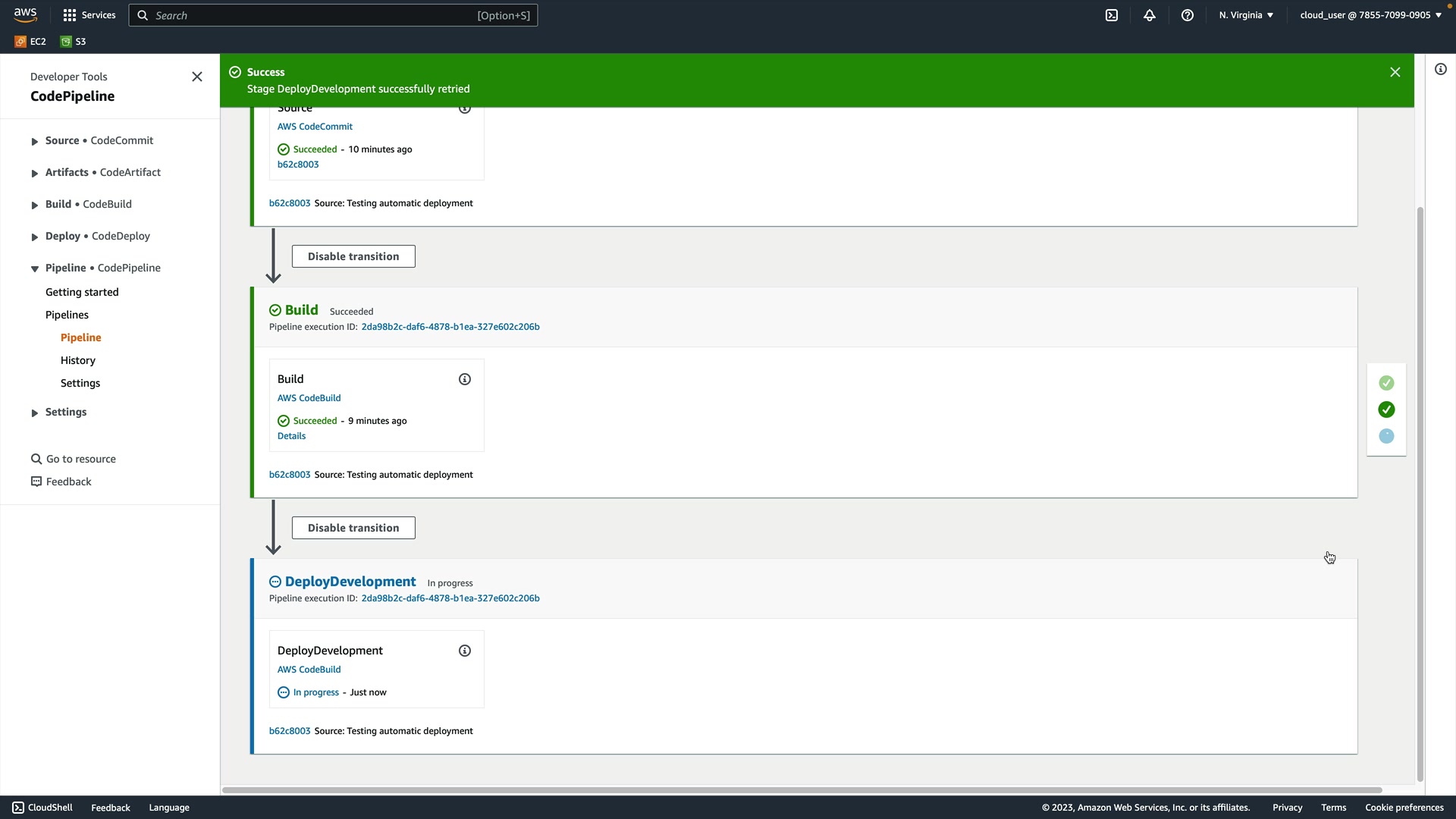Open the S3 shortcut in favorites bar

(x=74, y=42)
